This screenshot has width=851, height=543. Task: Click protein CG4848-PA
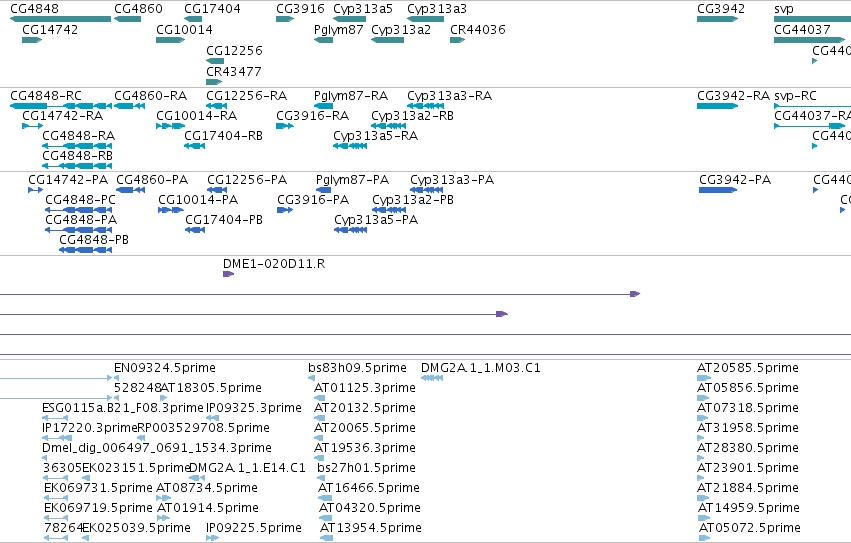(x=81, y=220)
